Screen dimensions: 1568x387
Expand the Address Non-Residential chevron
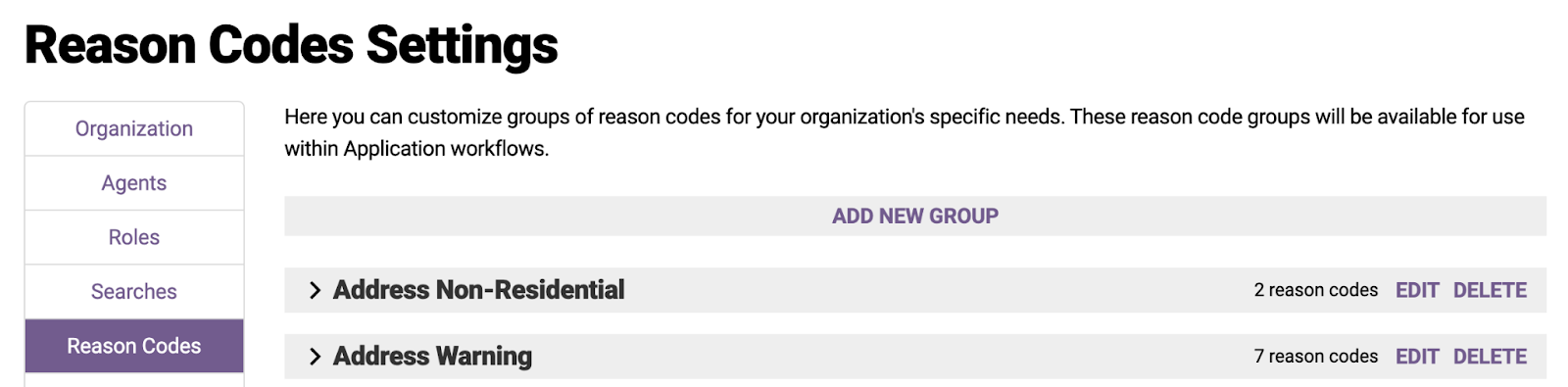tap(315, 290)
